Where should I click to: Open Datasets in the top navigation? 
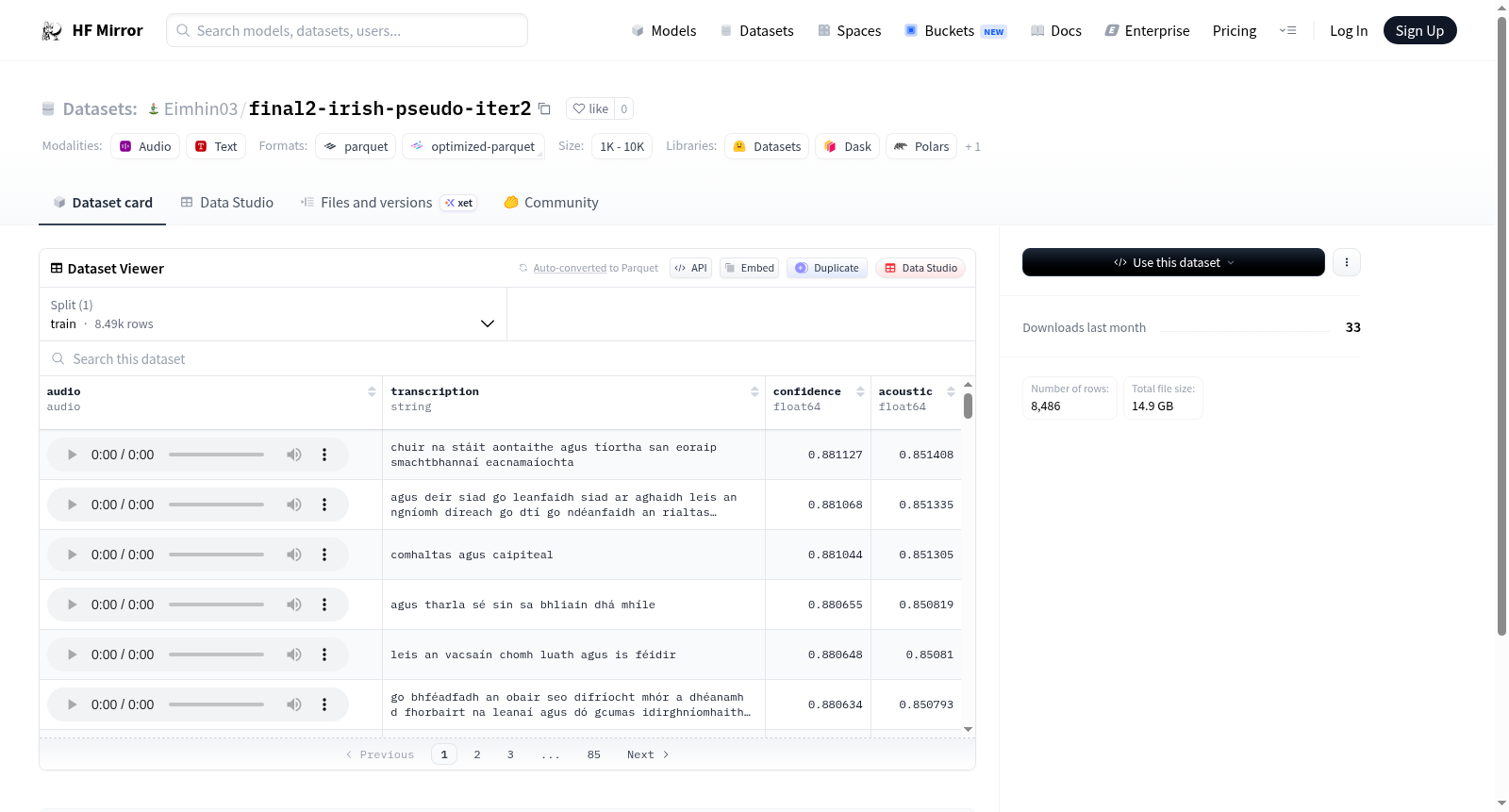tap(756, 30)
